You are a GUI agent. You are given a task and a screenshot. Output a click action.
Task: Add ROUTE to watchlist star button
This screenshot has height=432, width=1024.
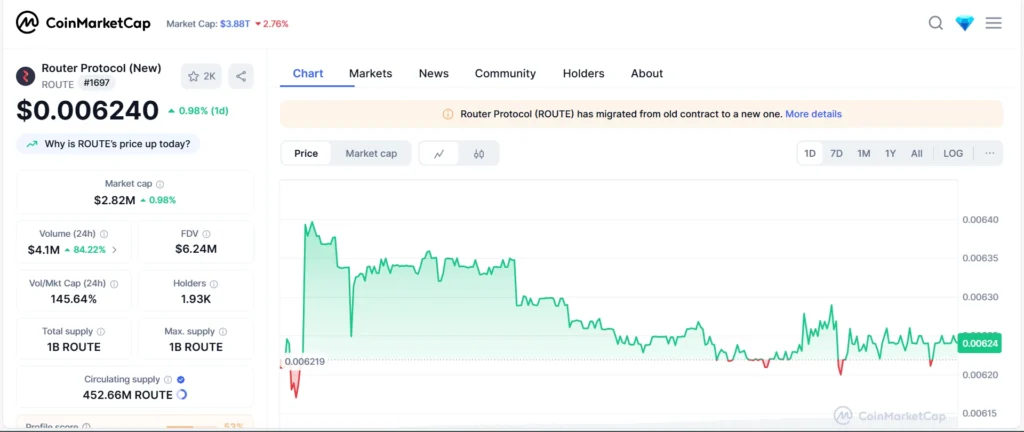pos(201,76)
